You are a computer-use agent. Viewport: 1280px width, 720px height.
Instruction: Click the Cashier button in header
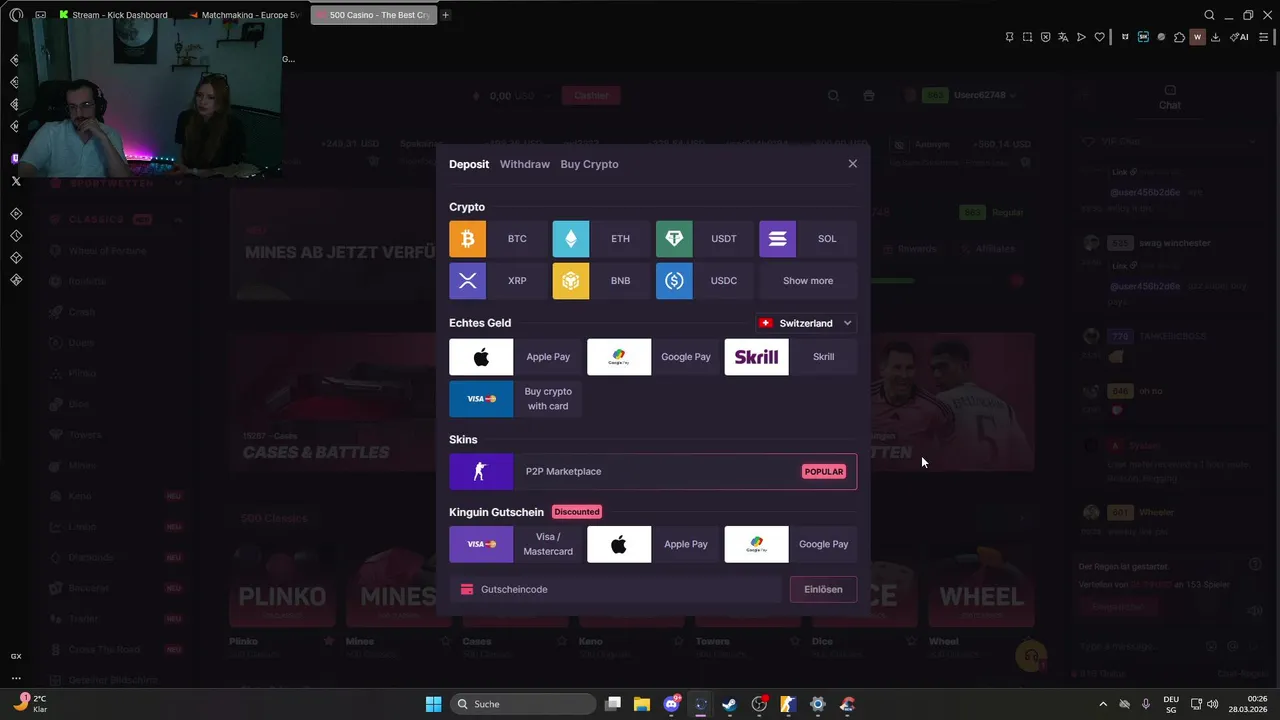(591, 96)
